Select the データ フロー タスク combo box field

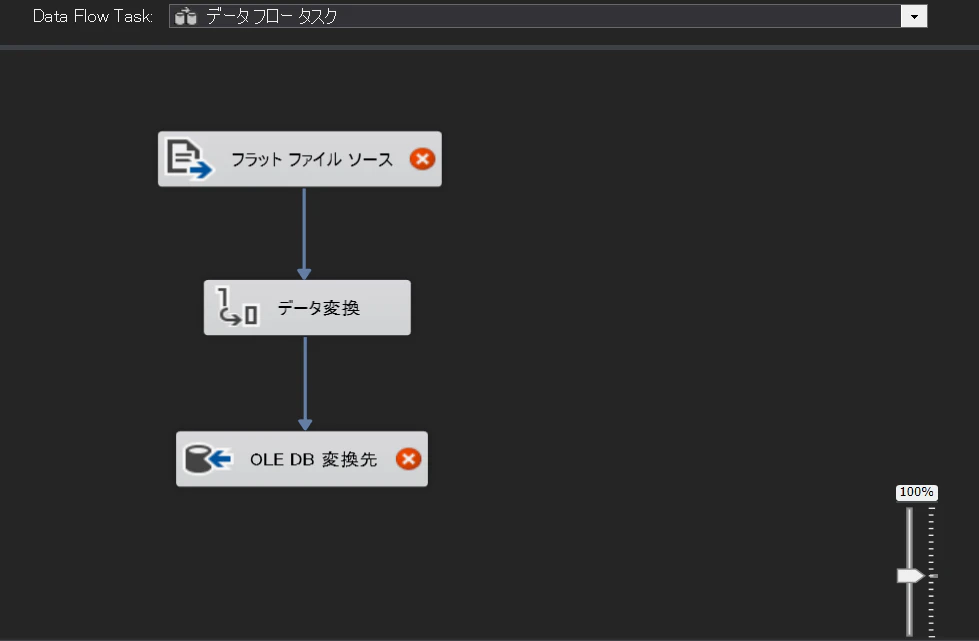548,16
